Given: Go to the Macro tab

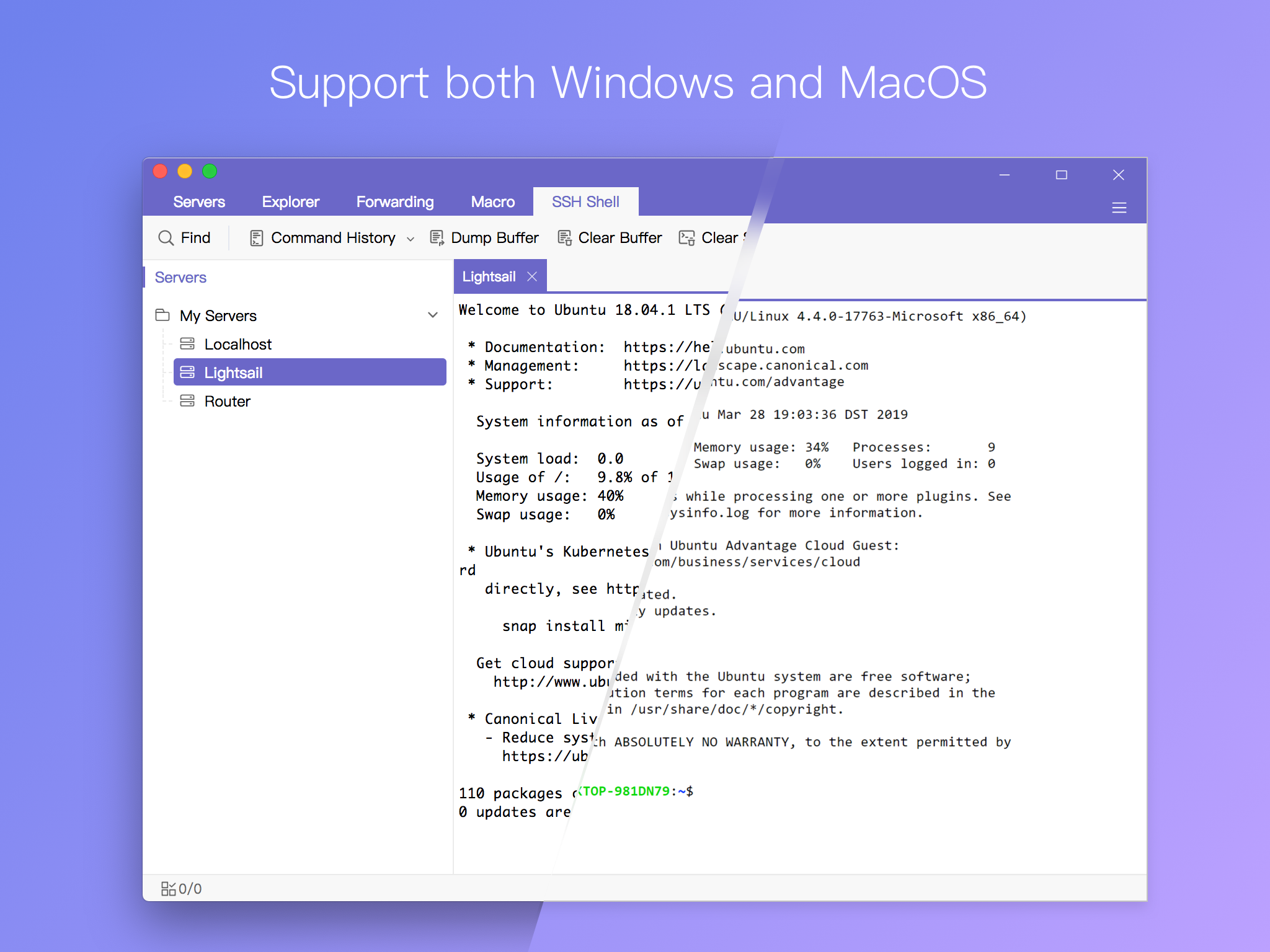Looking at the screenshot, I should click(x=493, y=202).
